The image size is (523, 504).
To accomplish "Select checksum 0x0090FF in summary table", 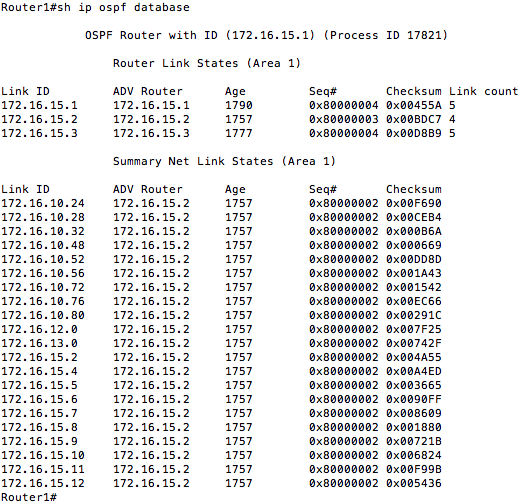I will [x=414, y=400].
